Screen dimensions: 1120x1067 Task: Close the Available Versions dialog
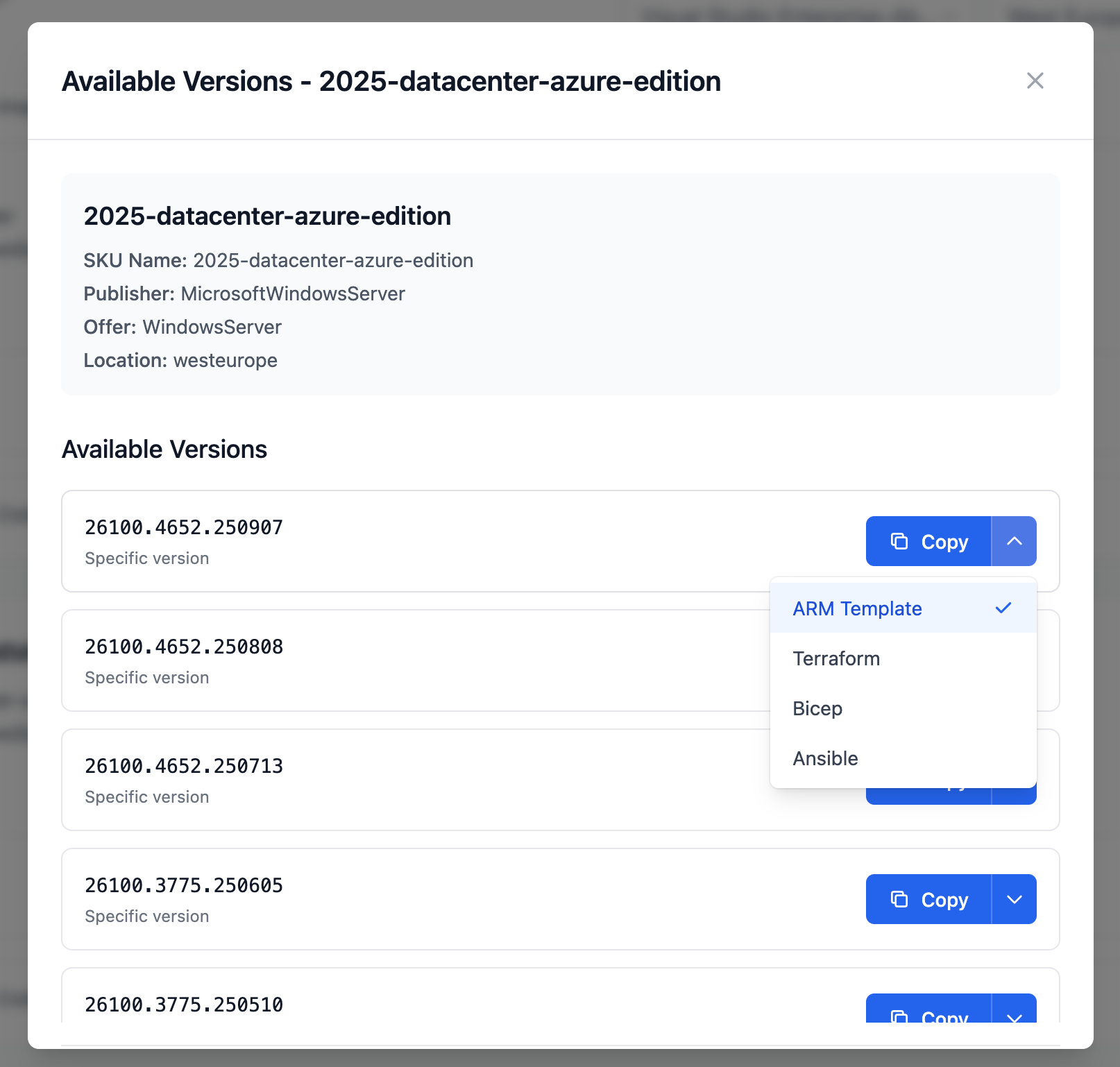click(1035, 81)
